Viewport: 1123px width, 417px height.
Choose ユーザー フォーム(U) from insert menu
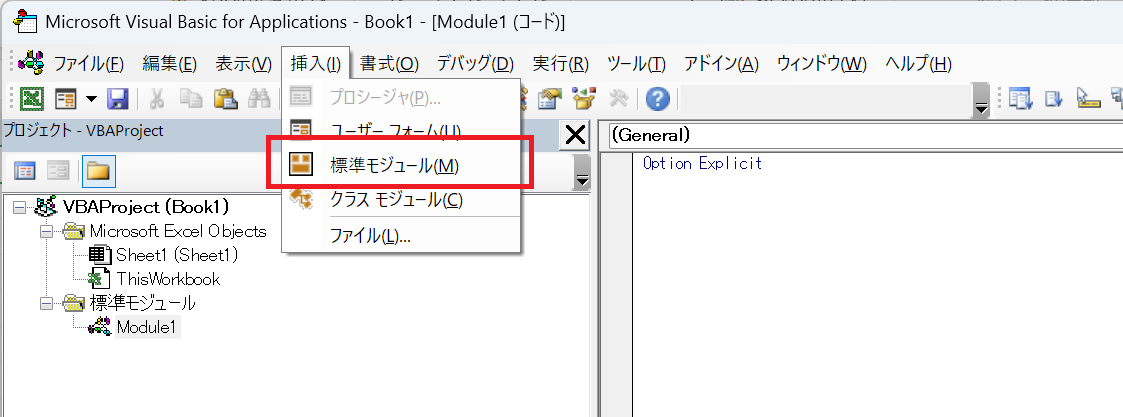401,131
